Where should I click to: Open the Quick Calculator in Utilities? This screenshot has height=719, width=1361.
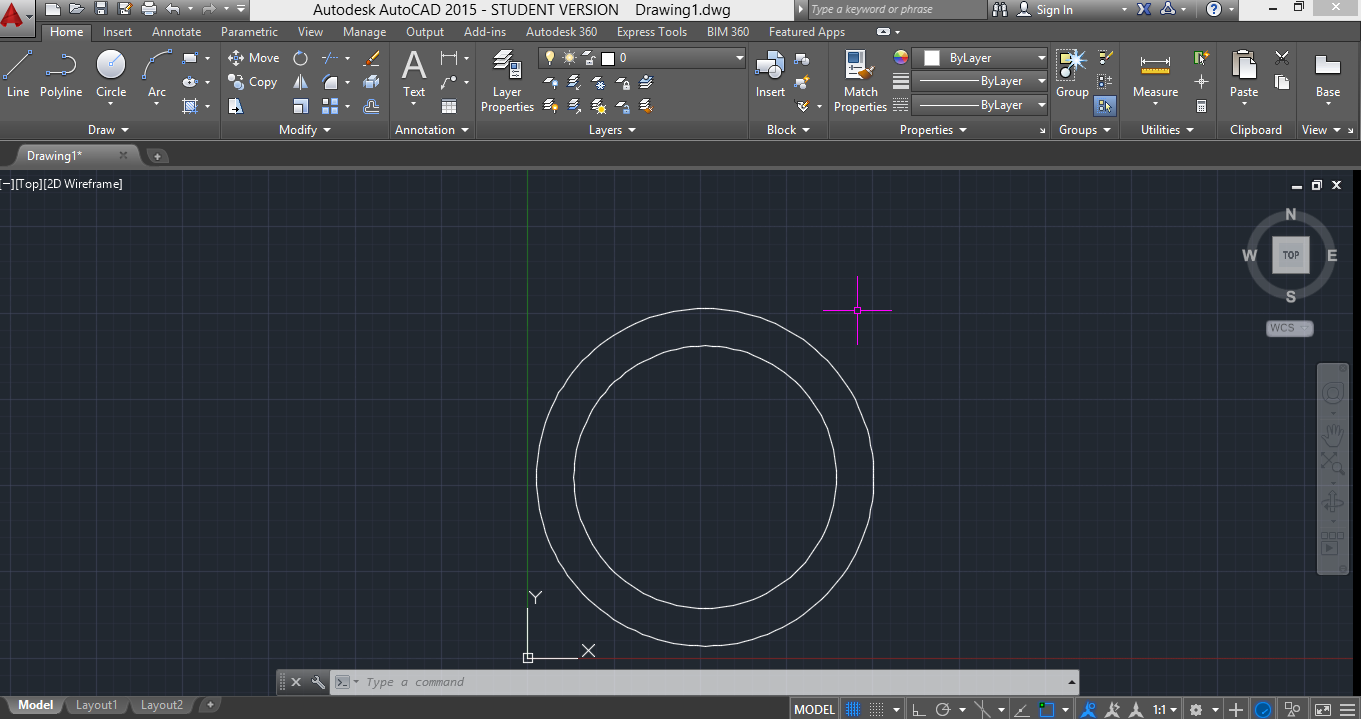pos(1202,106)
